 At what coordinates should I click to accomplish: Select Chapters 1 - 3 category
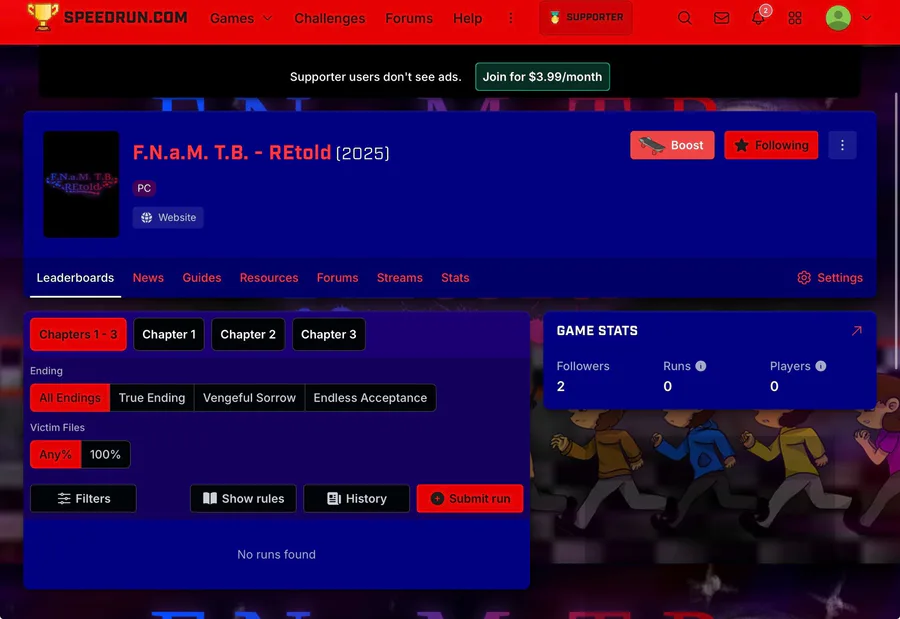(x=78, y=334)
